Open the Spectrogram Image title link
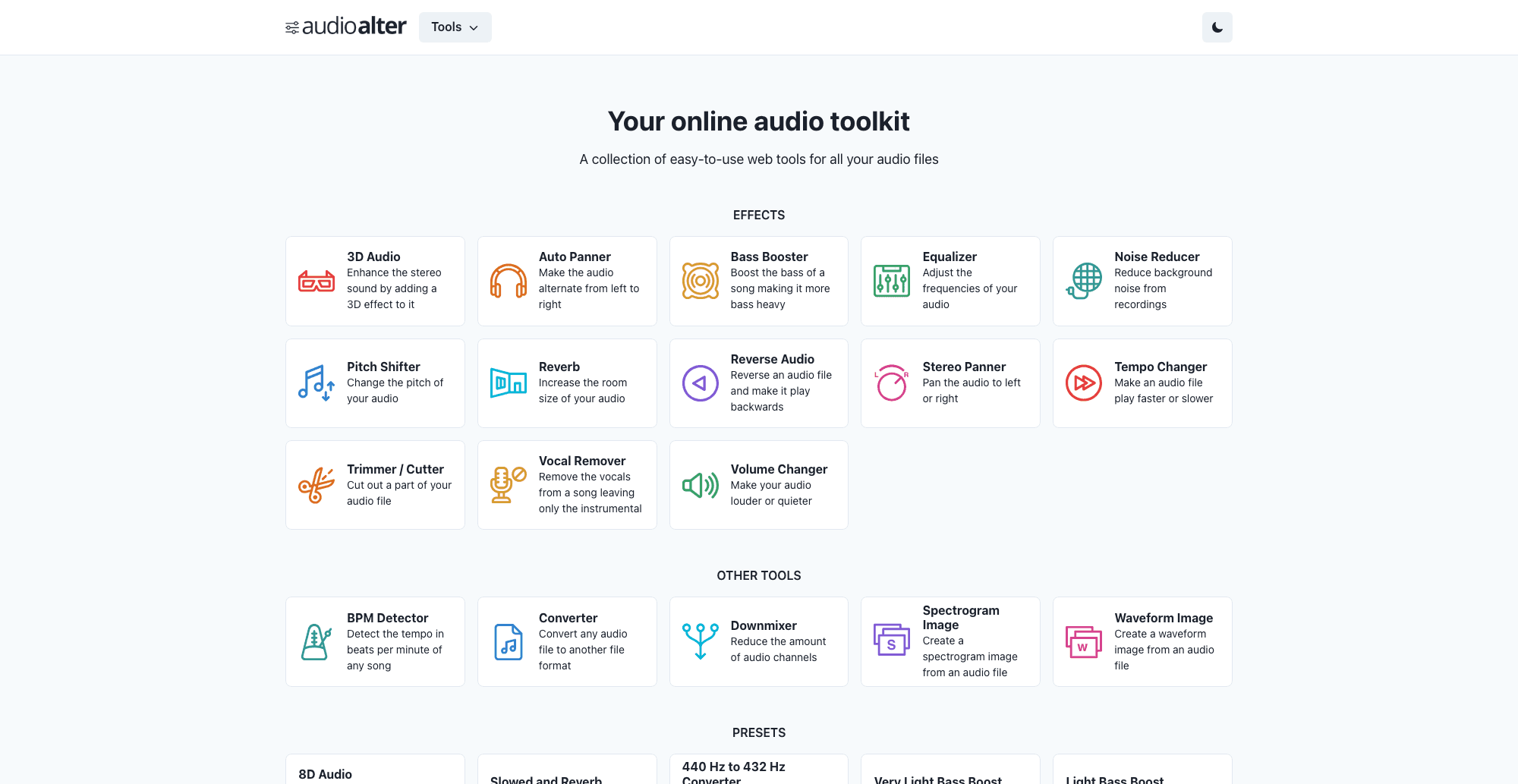 point(961,617)
